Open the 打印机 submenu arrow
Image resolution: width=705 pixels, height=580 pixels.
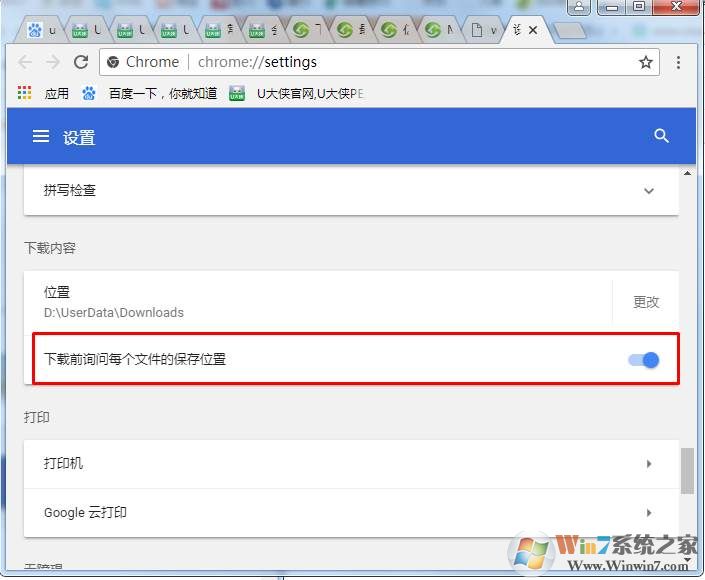pos(648,464)
